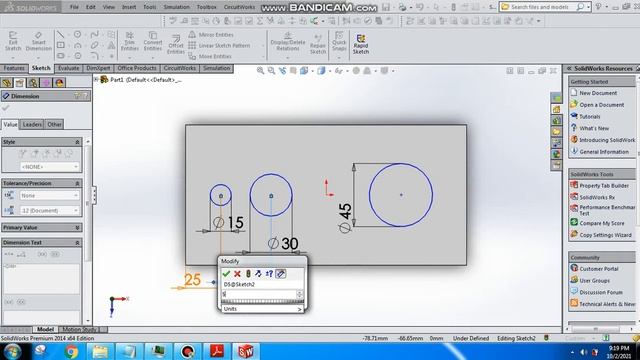This screenshot has width=640, height=360.
Task: Select the Corner Rectangle tool
Action: [x=60, y=45]
